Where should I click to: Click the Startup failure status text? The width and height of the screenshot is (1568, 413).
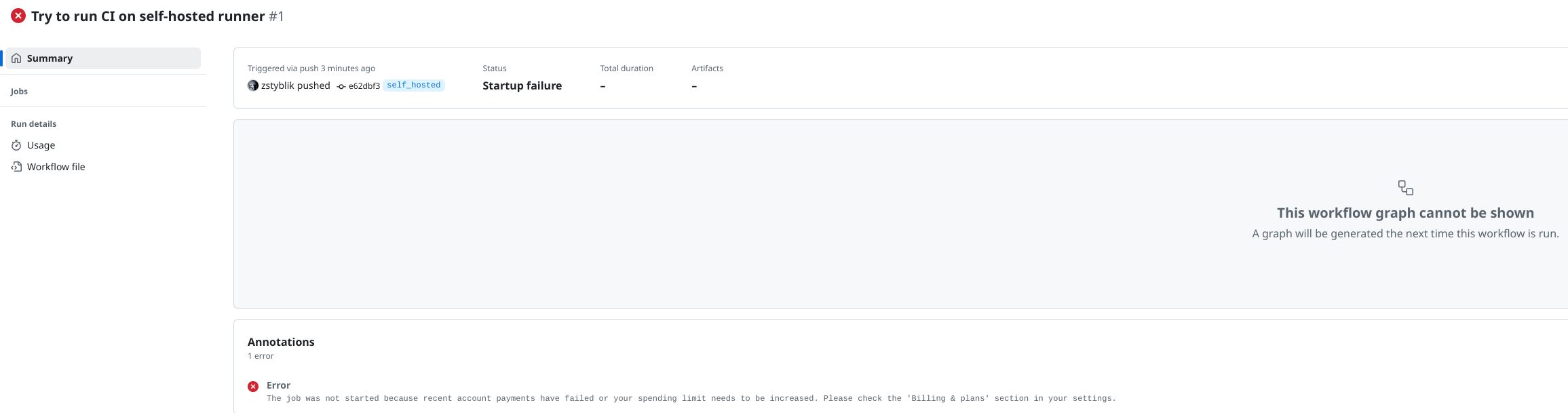(522, 85)
